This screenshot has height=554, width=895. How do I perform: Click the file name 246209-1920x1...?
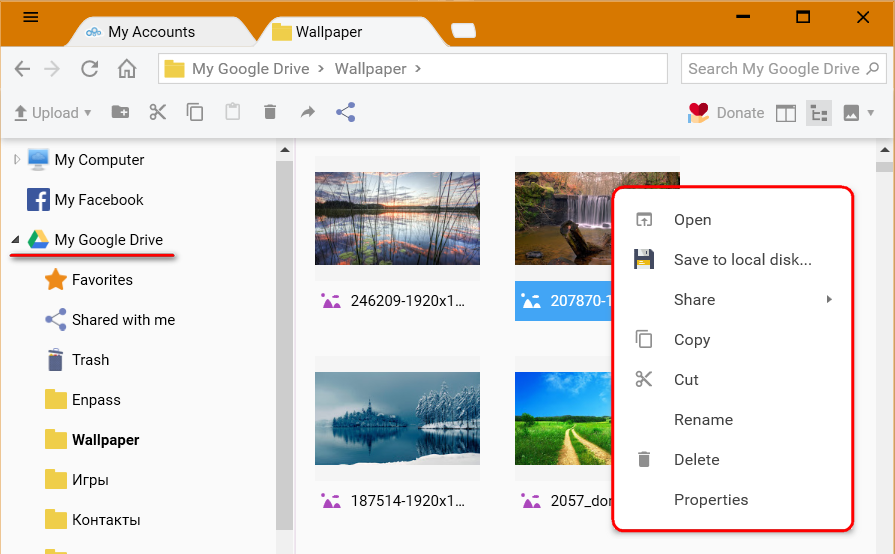tap(408, 301)
